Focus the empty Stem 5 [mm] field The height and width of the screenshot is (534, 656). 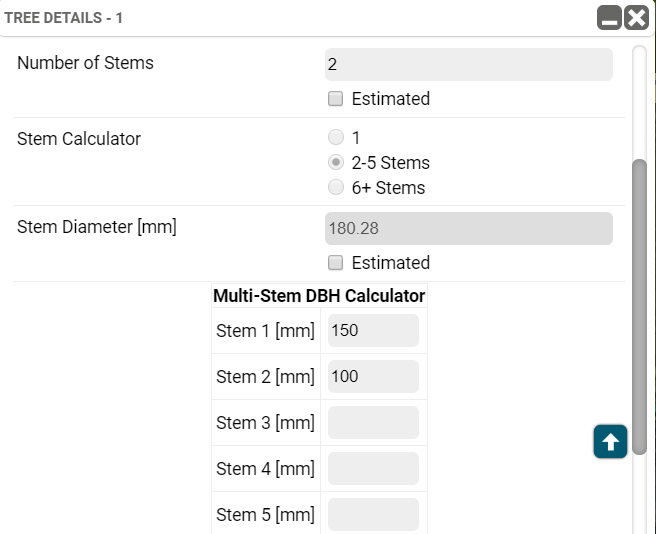click(373, 515)
